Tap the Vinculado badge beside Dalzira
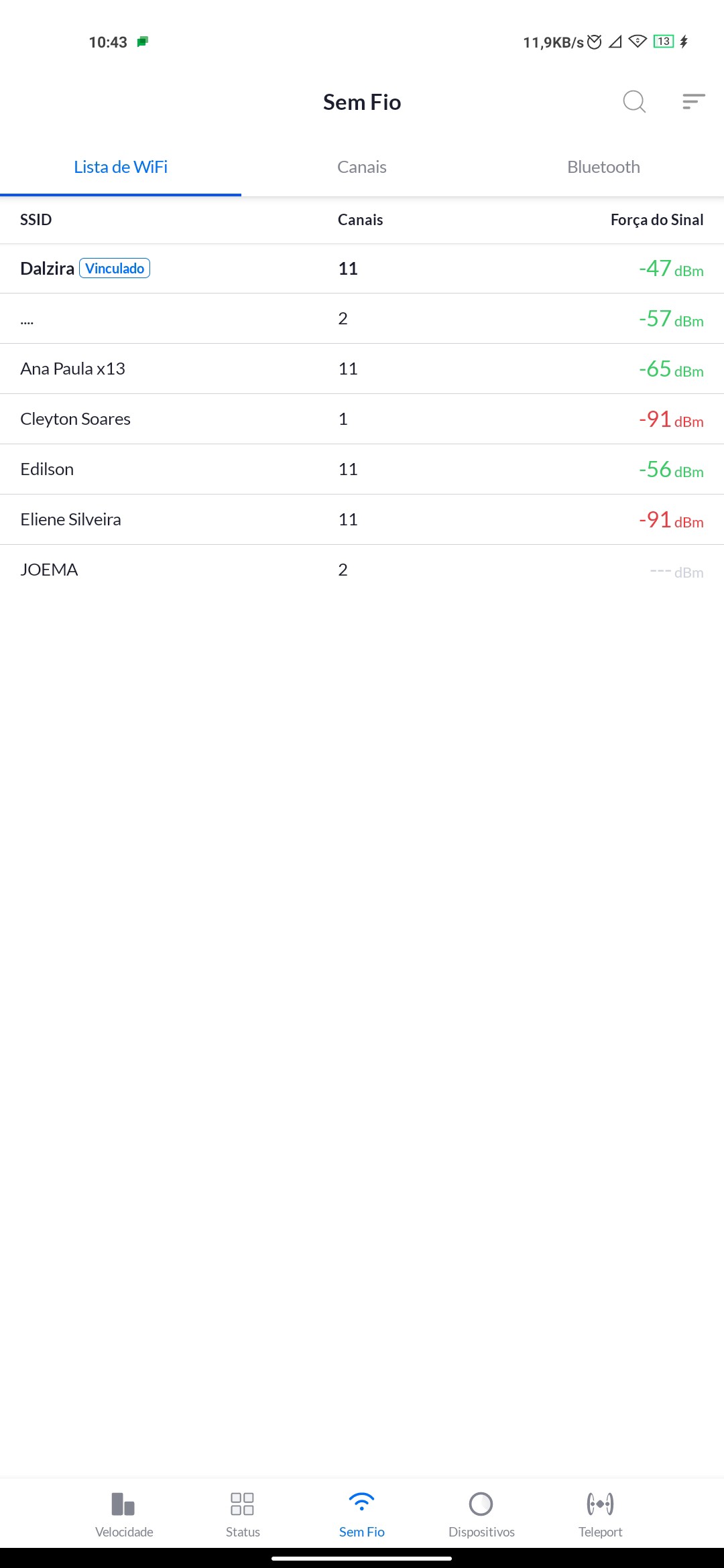The width and height of the screenshot is (724, 1568). [x=115, y=269]
